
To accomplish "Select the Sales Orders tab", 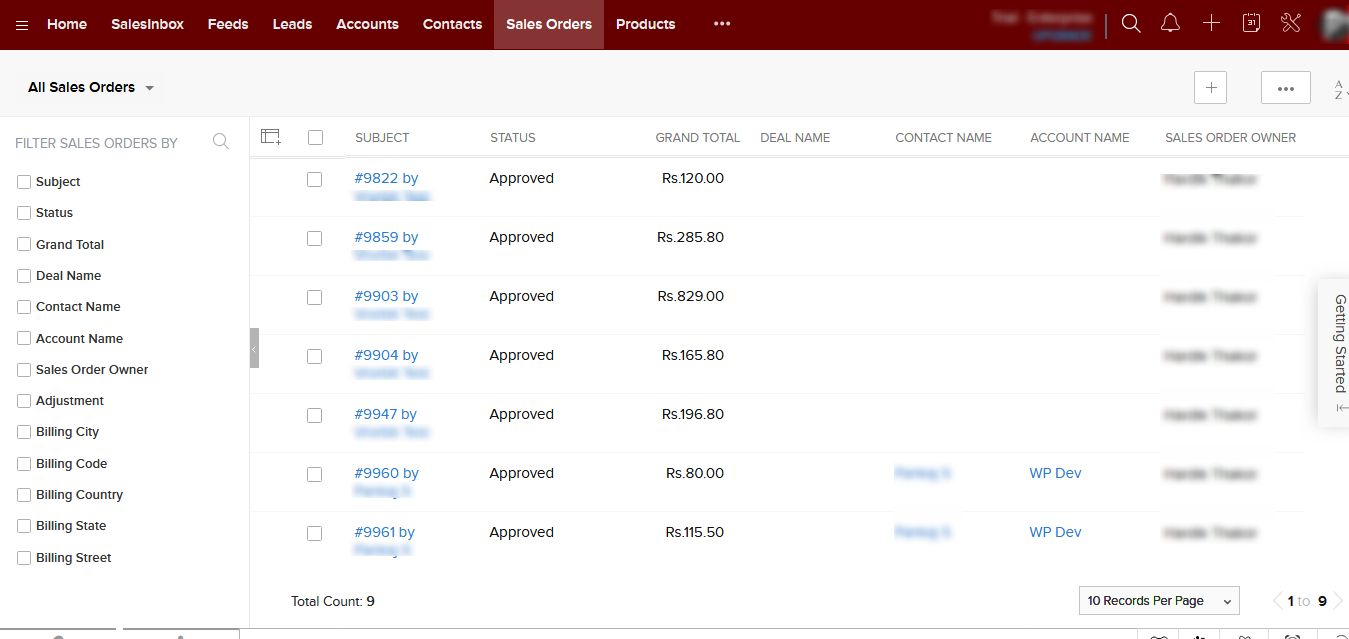I will pos(549,24).
